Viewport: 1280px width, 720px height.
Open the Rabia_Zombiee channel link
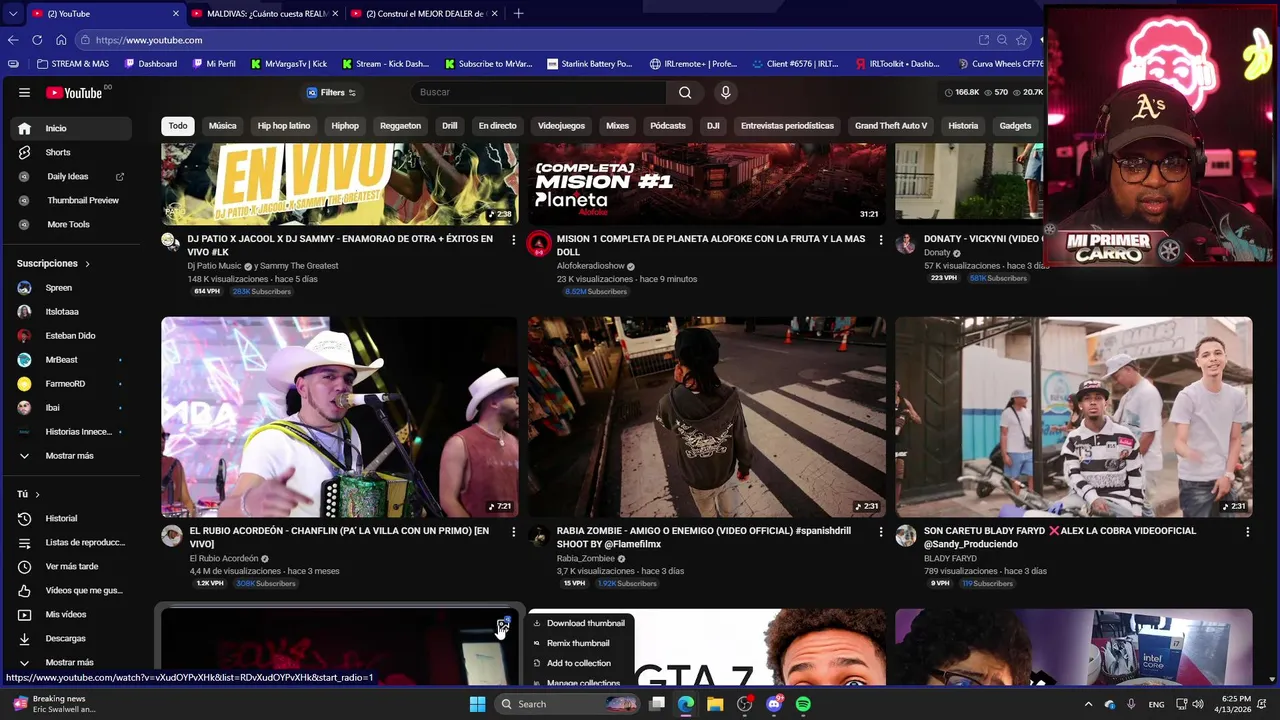(x=585, y=558)
